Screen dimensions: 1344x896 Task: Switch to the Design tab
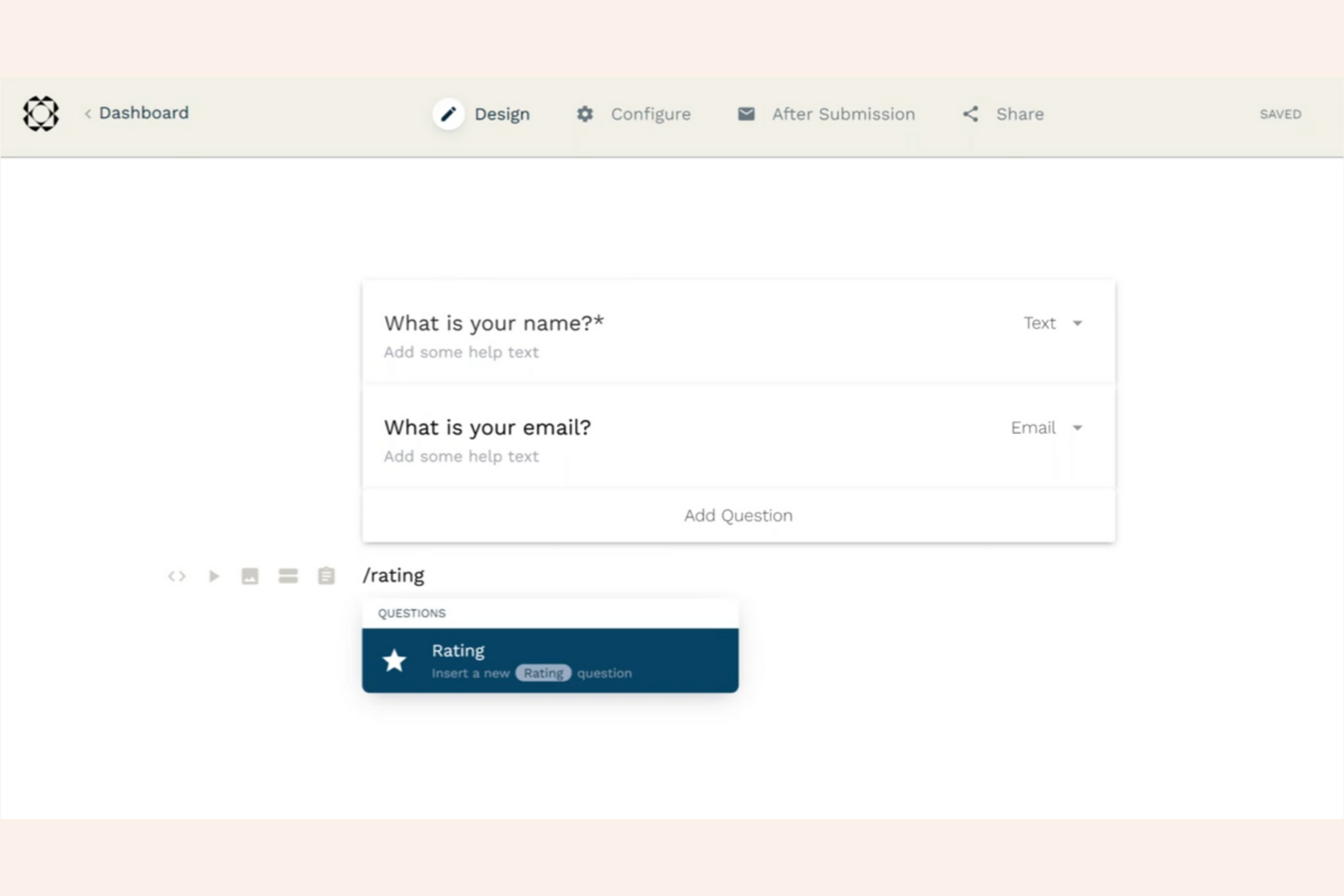(501, 113)
